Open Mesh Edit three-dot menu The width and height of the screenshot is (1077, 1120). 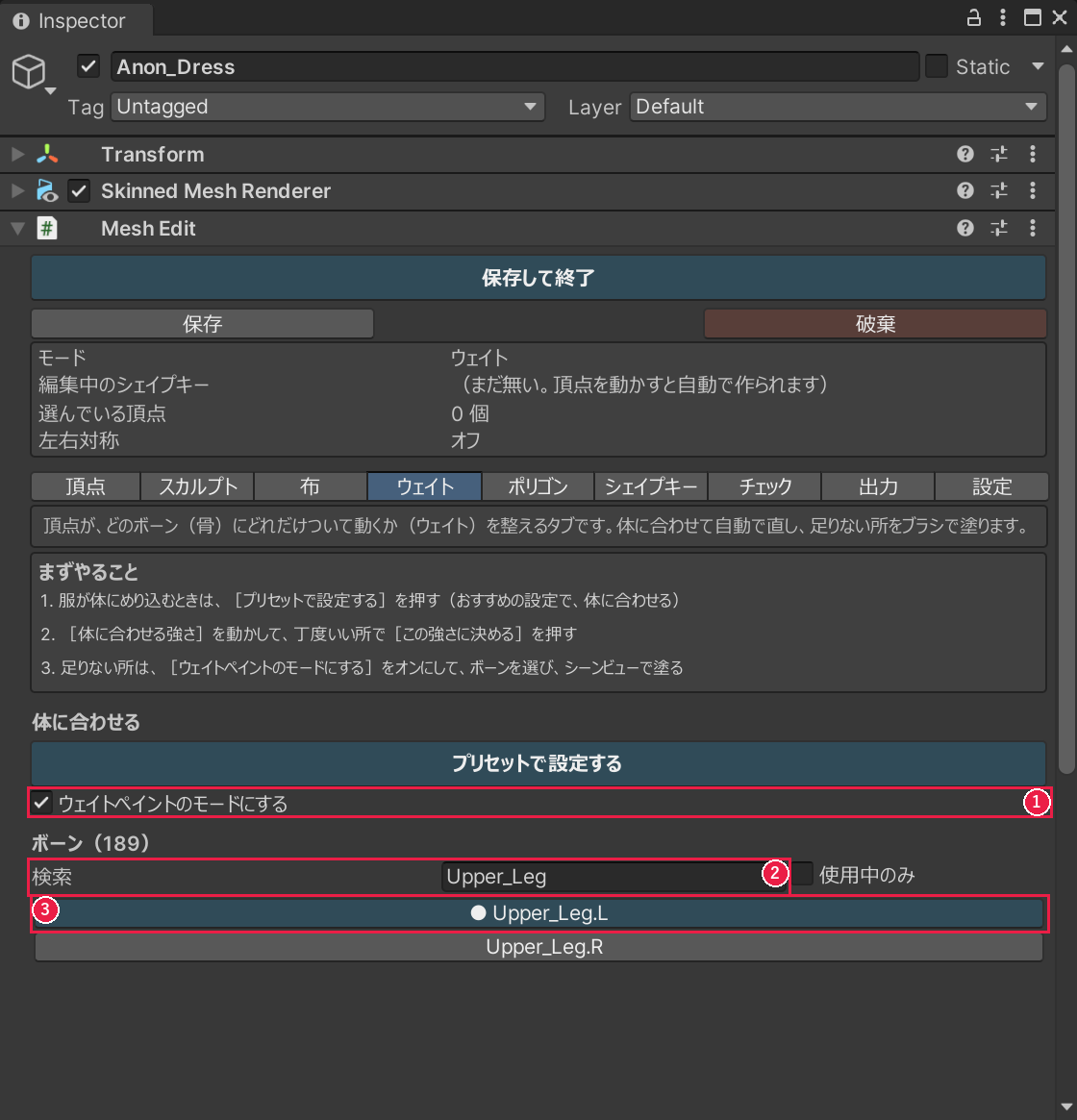coord(1033,228)
